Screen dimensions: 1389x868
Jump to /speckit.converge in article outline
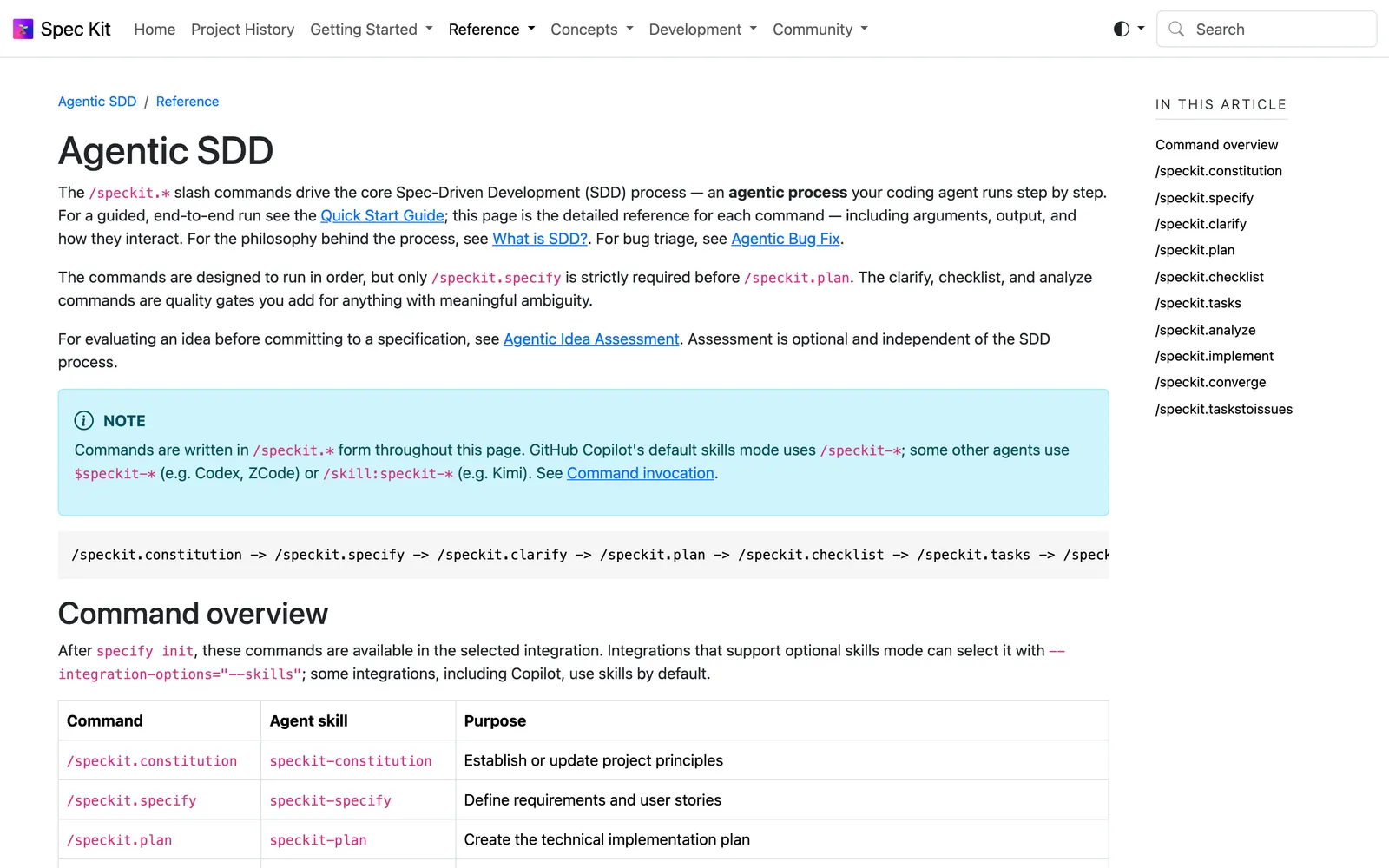(x=1211, y=382)
